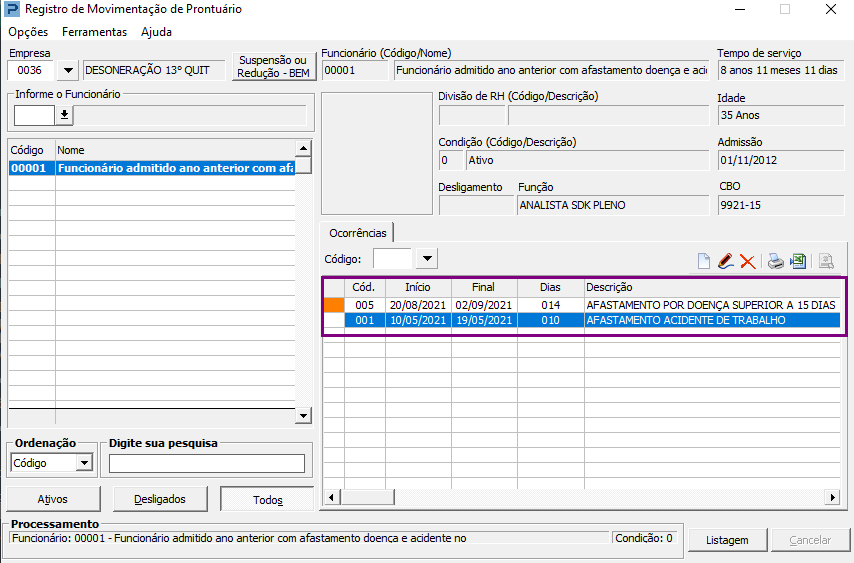Viewport: 854px width, 563px height.
Task: Minimize the Registro de Movimentação window
Action: (x=740, y=9)
